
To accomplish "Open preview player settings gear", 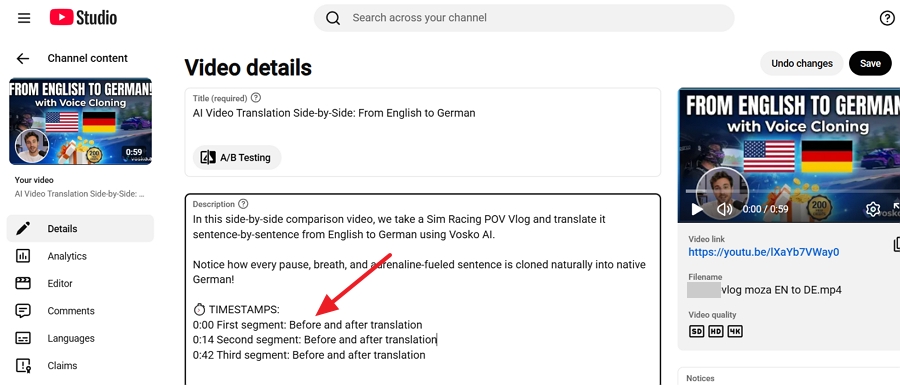I will pyautogui.click(x=872, y=209).
